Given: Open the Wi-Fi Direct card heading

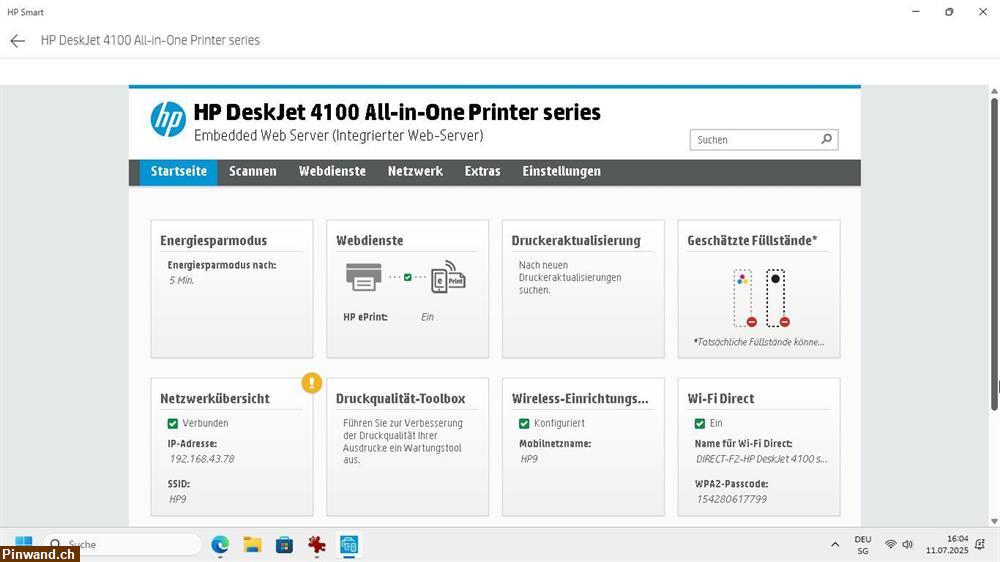Looking at the screenshot, I should tap(721, 399).
